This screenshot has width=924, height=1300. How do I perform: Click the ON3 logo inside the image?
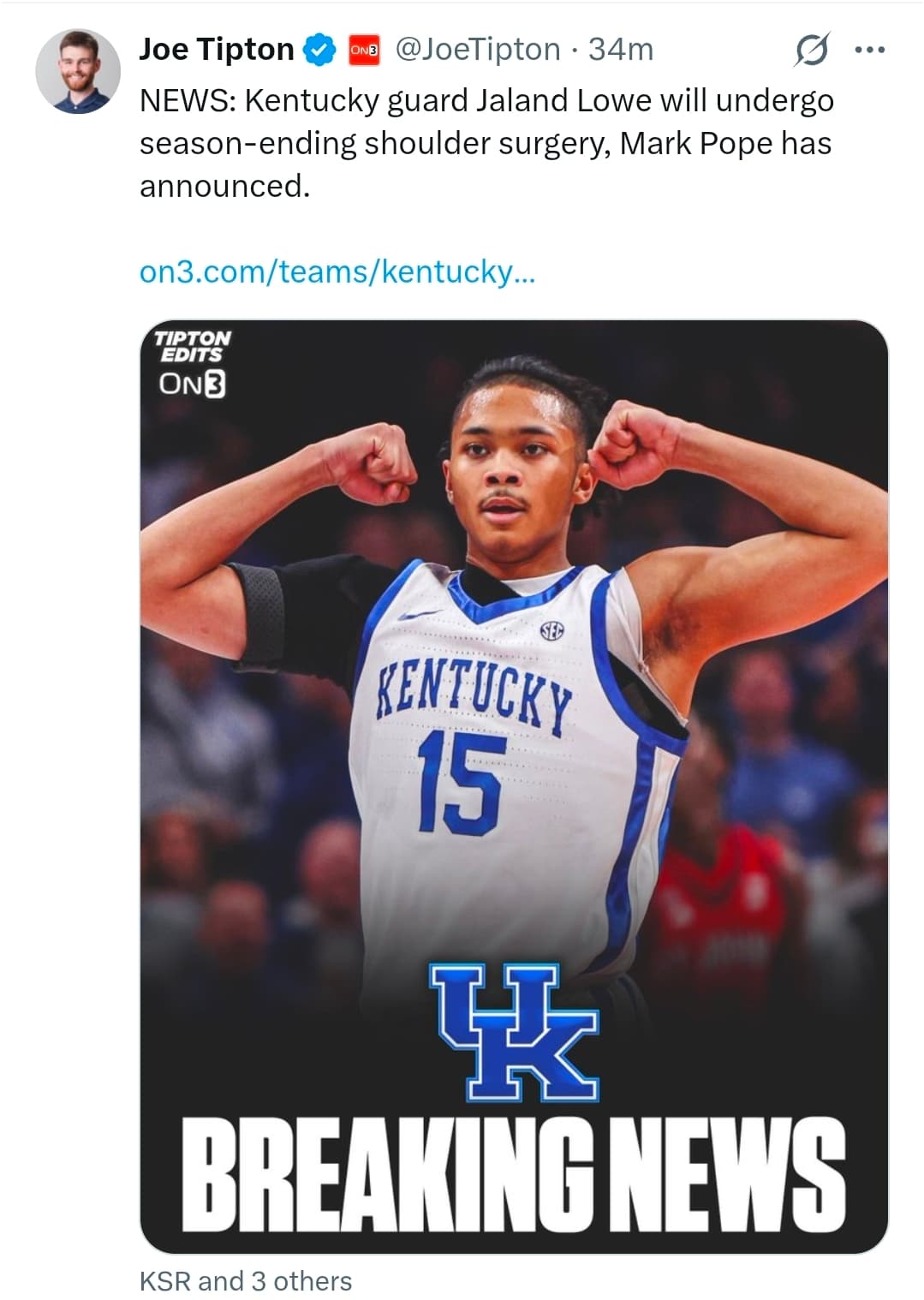tap(193, 385)
